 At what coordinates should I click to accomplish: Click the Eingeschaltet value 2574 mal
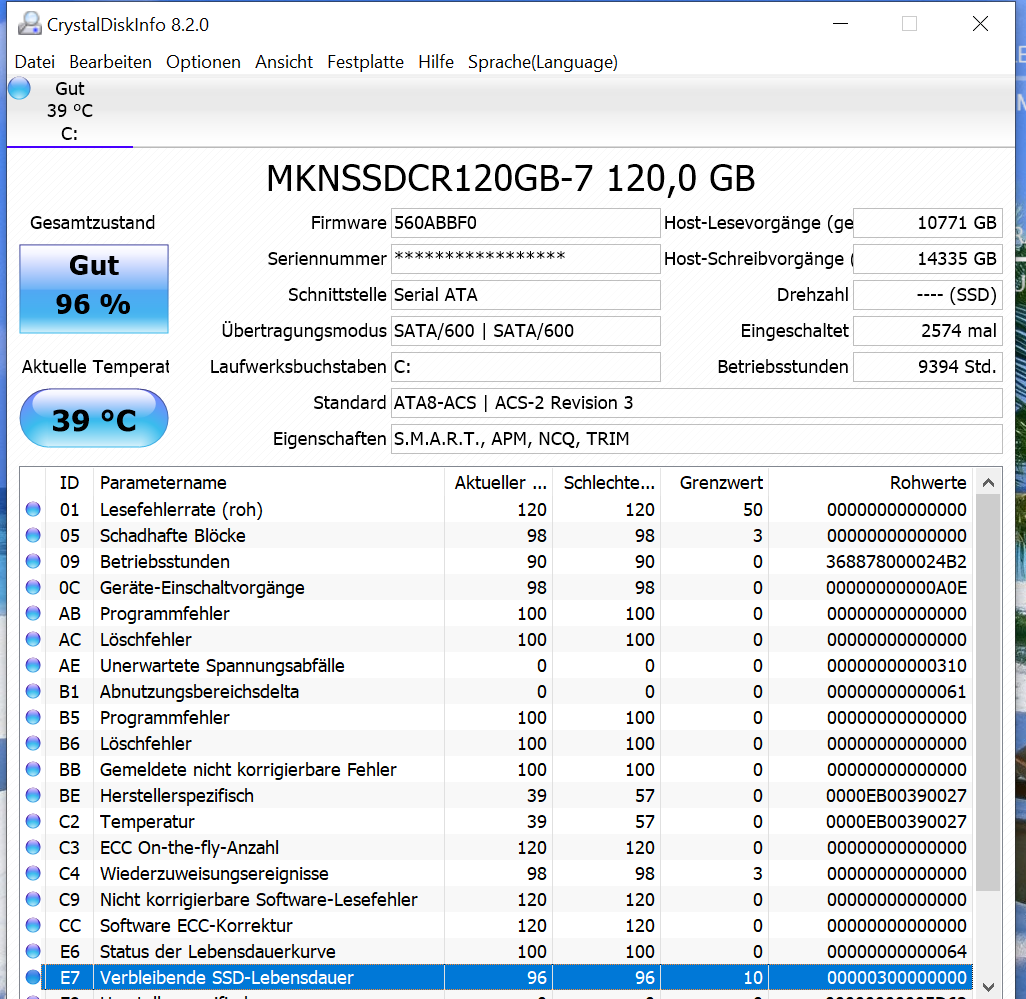coord(927,331)
